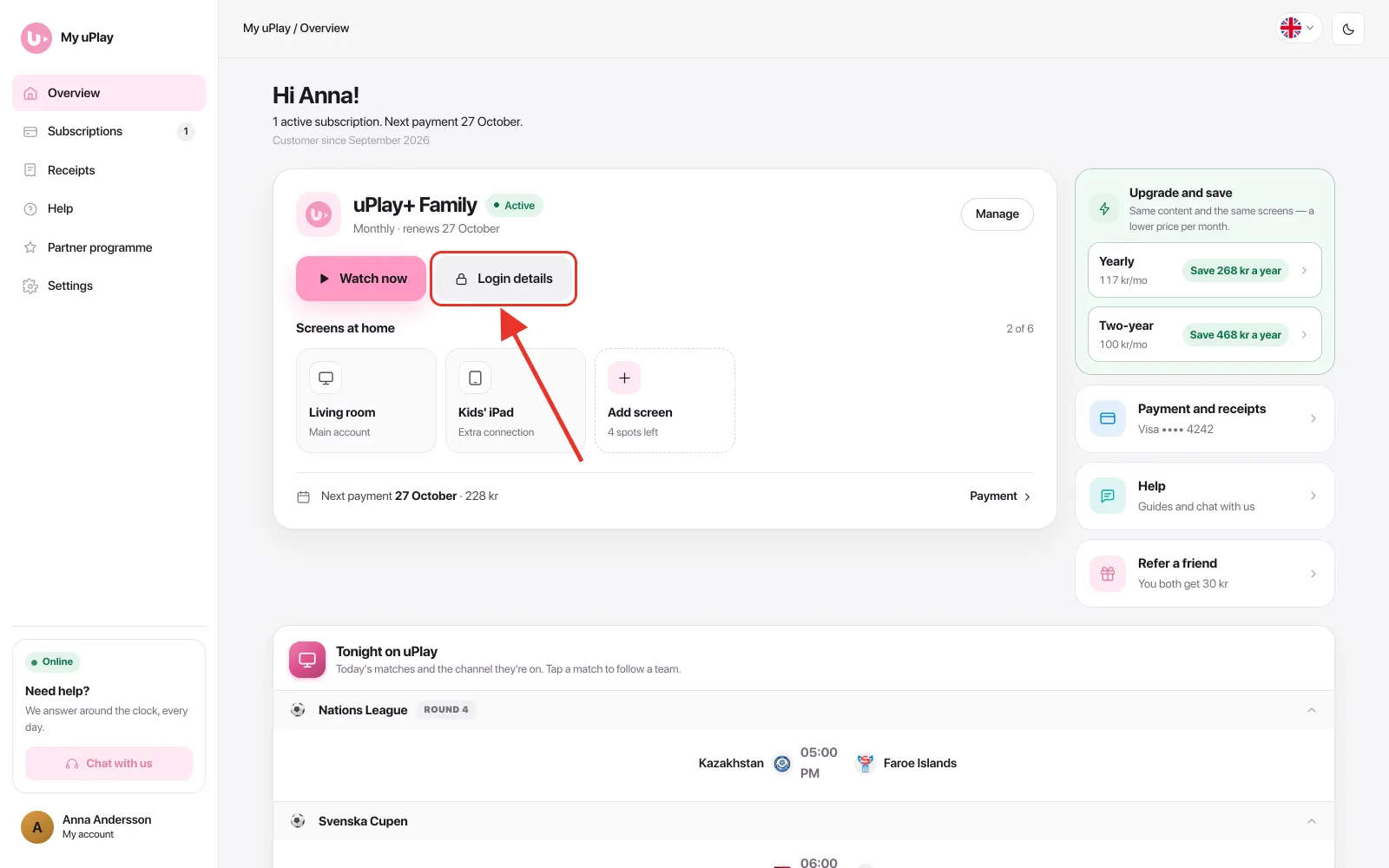This screenshot has height=868, width=1389.
Task: Click the Active status badge
Action: [x=514, y=206]
